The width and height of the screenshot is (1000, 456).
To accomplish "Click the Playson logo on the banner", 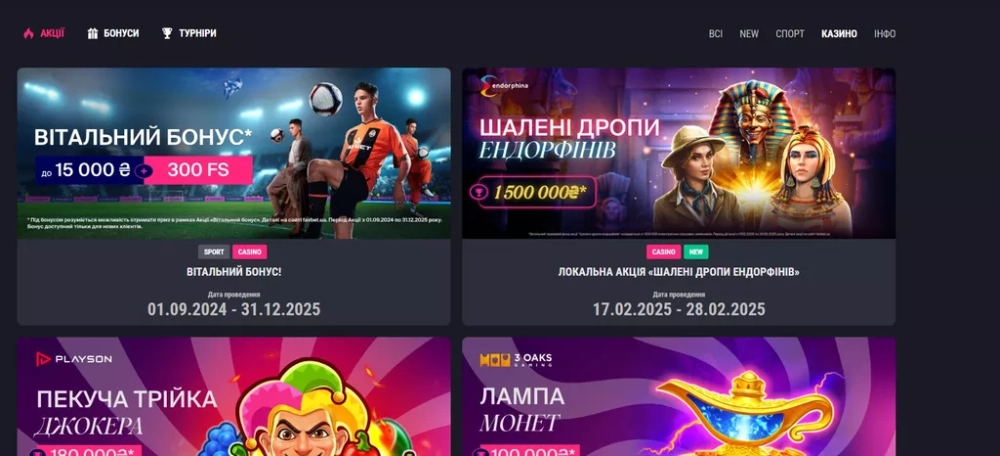I will click(x=74, y=359).
